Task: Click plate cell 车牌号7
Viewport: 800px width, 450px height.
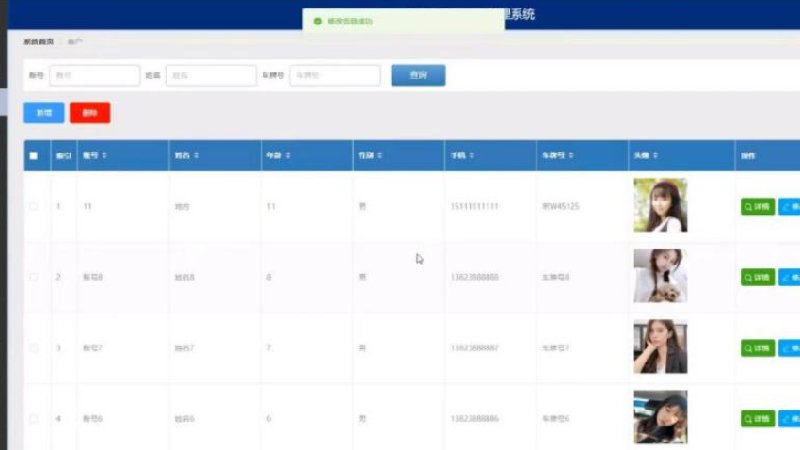Action: click(x=556, y=348)
